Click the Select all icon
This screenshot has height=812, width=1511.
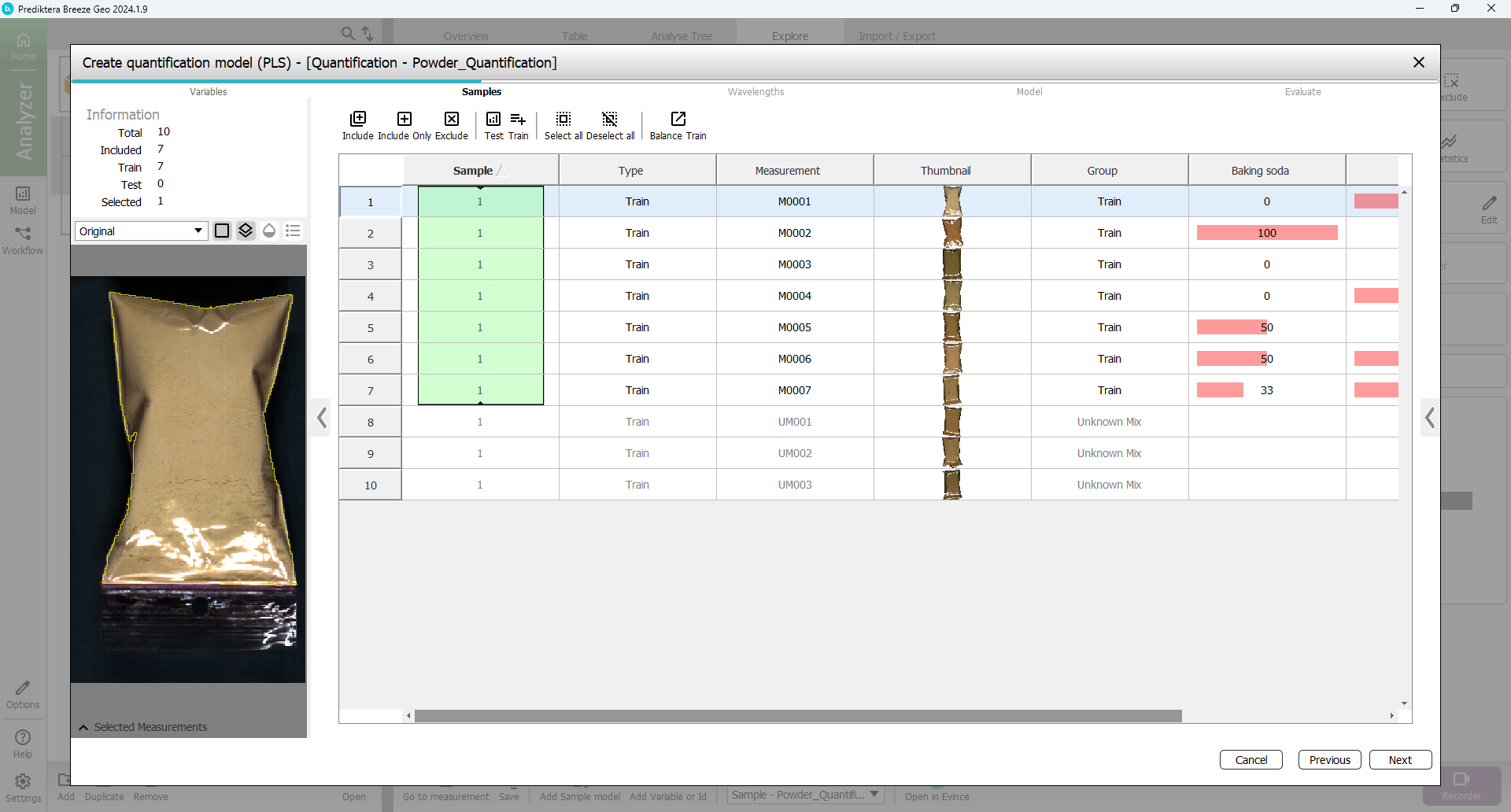563,120
